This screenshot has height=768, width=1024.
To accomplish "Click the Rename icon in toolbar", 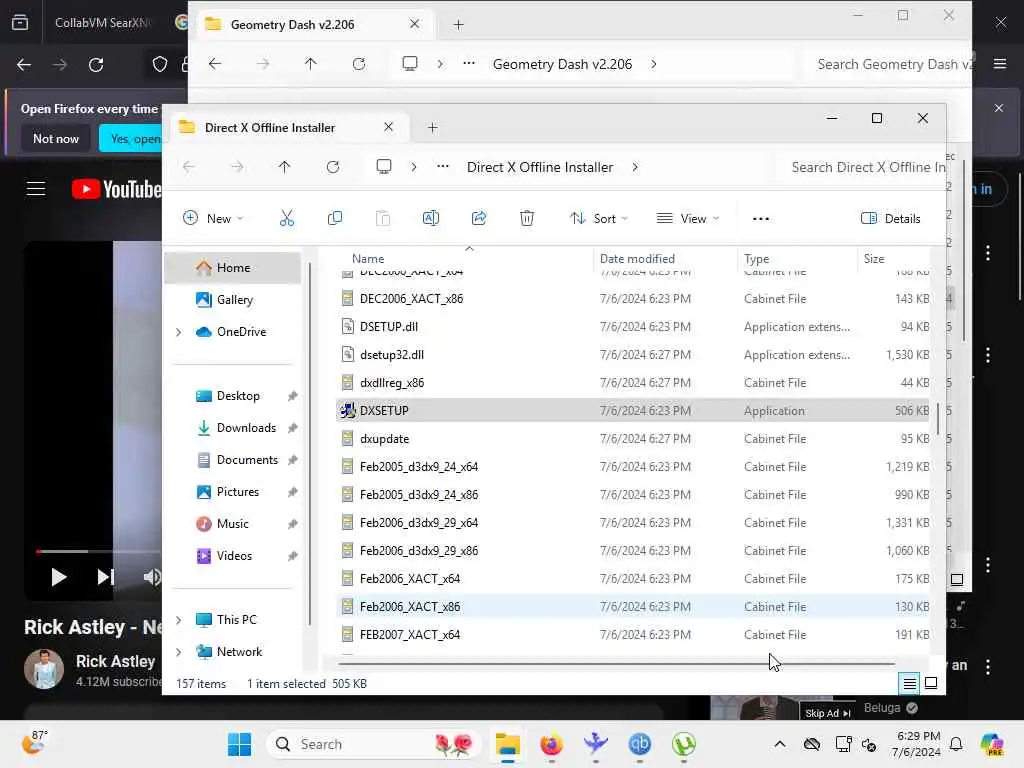I will click(431, 218).
